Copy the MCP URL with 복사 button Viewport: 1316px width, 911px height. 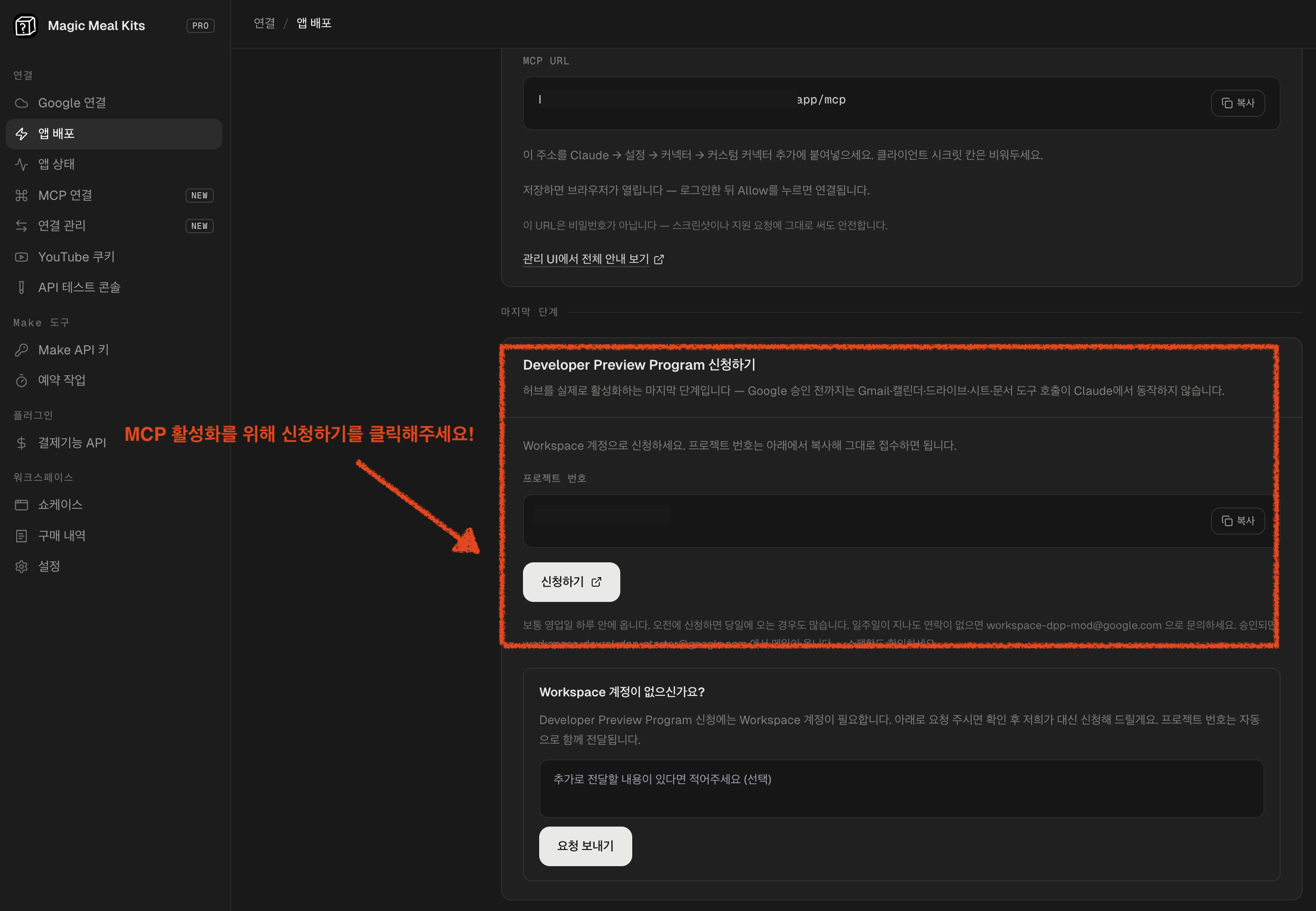coord(1238,104)
